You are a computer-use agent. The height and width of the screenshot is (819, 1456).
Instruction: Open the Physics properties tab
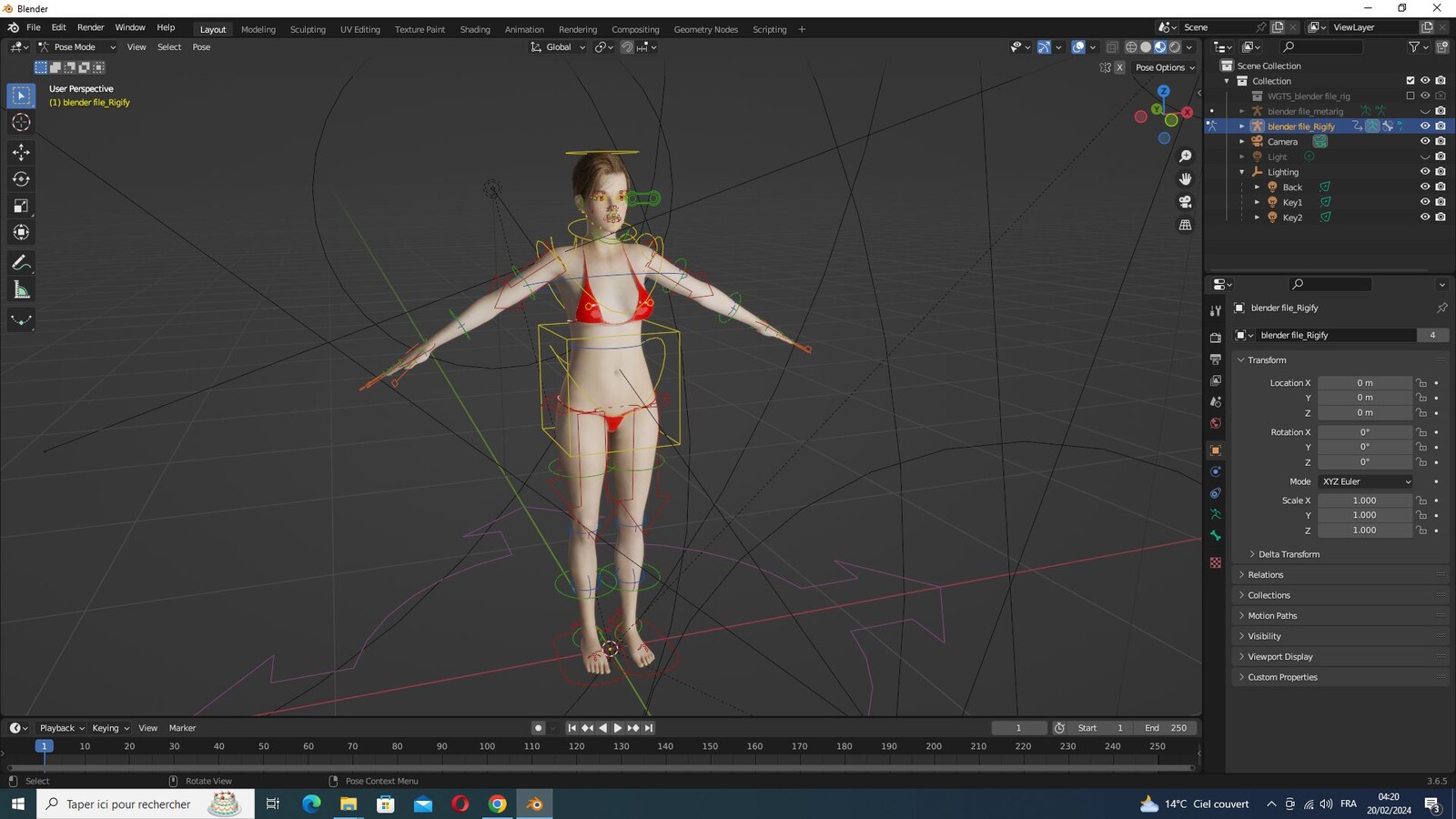(1215, 471)
